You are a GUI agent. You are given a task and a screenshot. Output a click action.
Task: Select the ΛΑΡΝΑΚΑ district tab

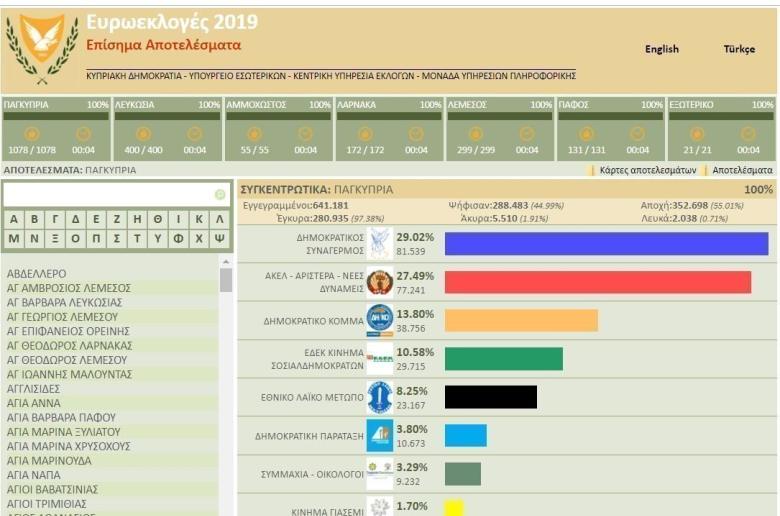coord(389,129)
